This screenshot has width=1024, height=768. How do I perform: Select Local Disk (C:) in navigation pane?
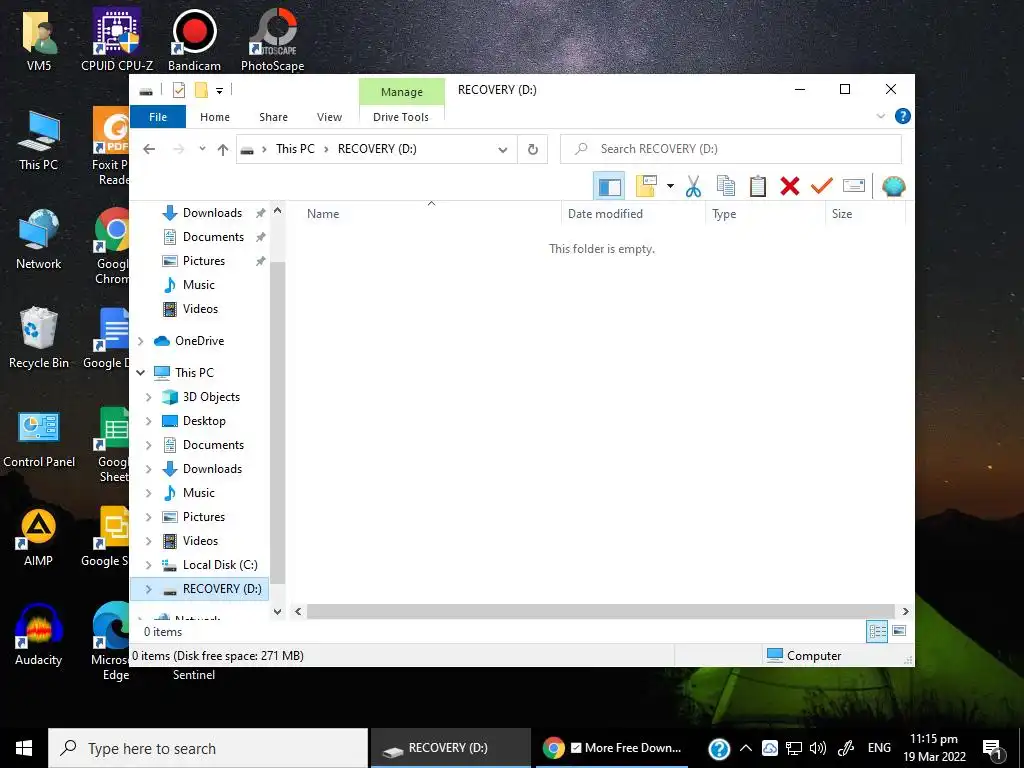pyautogui.click(x=220, y=565)
